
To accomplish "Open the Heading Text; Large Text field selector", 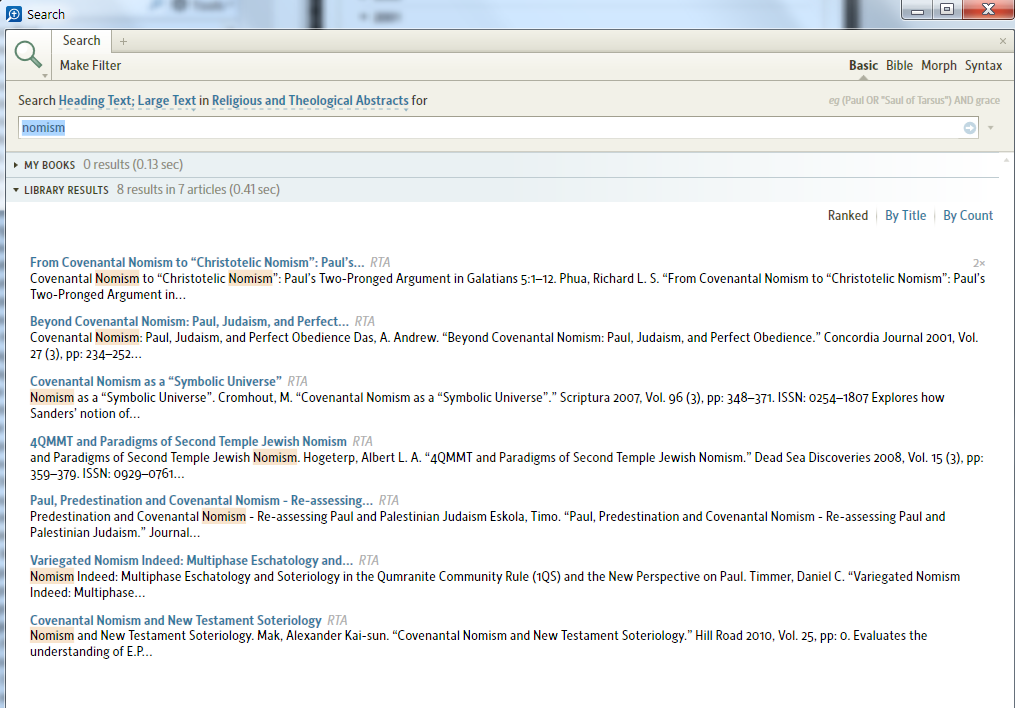I will pyautogui.click(x=127, y=100).
